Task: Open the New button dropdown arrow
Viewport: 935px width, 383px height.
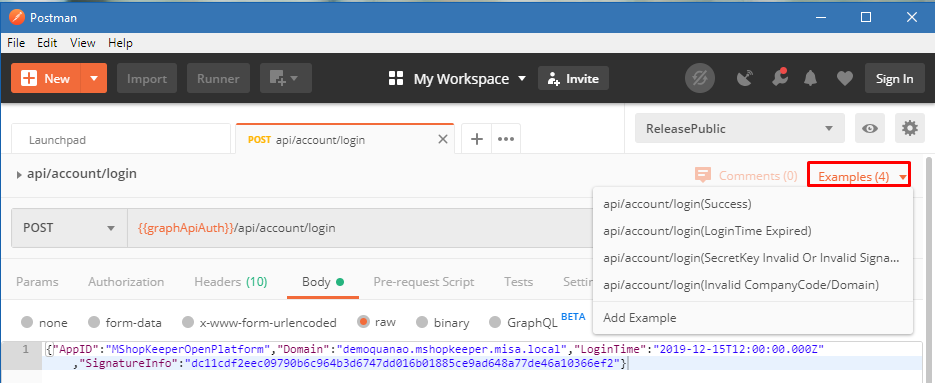Action: click(x=94, y=78)
